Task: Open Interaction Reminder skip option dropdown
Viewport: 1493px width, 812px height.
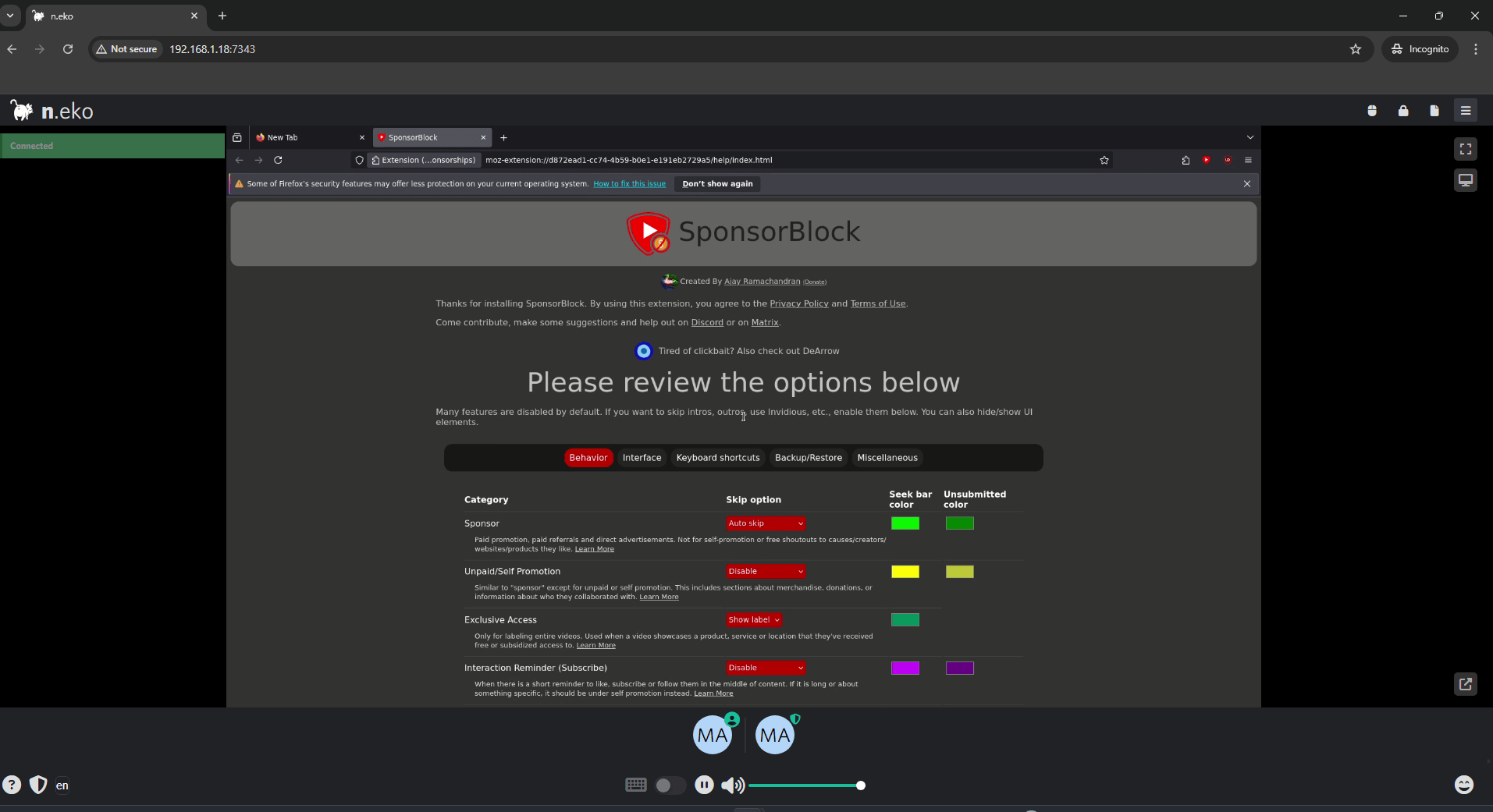Action: tap(766, 668)
